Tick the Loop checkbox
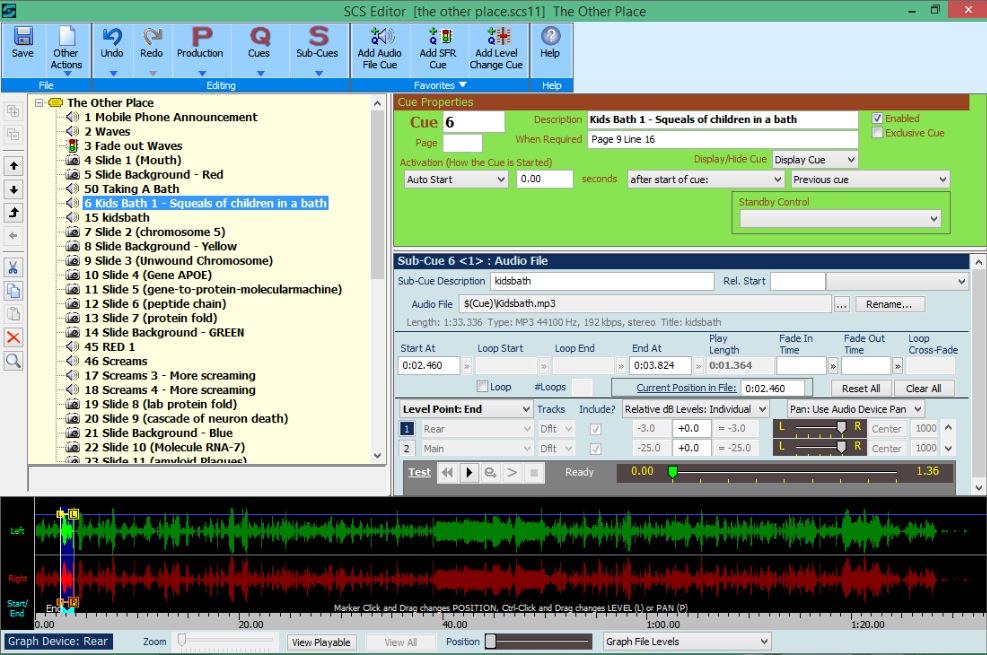 point(483,387)
